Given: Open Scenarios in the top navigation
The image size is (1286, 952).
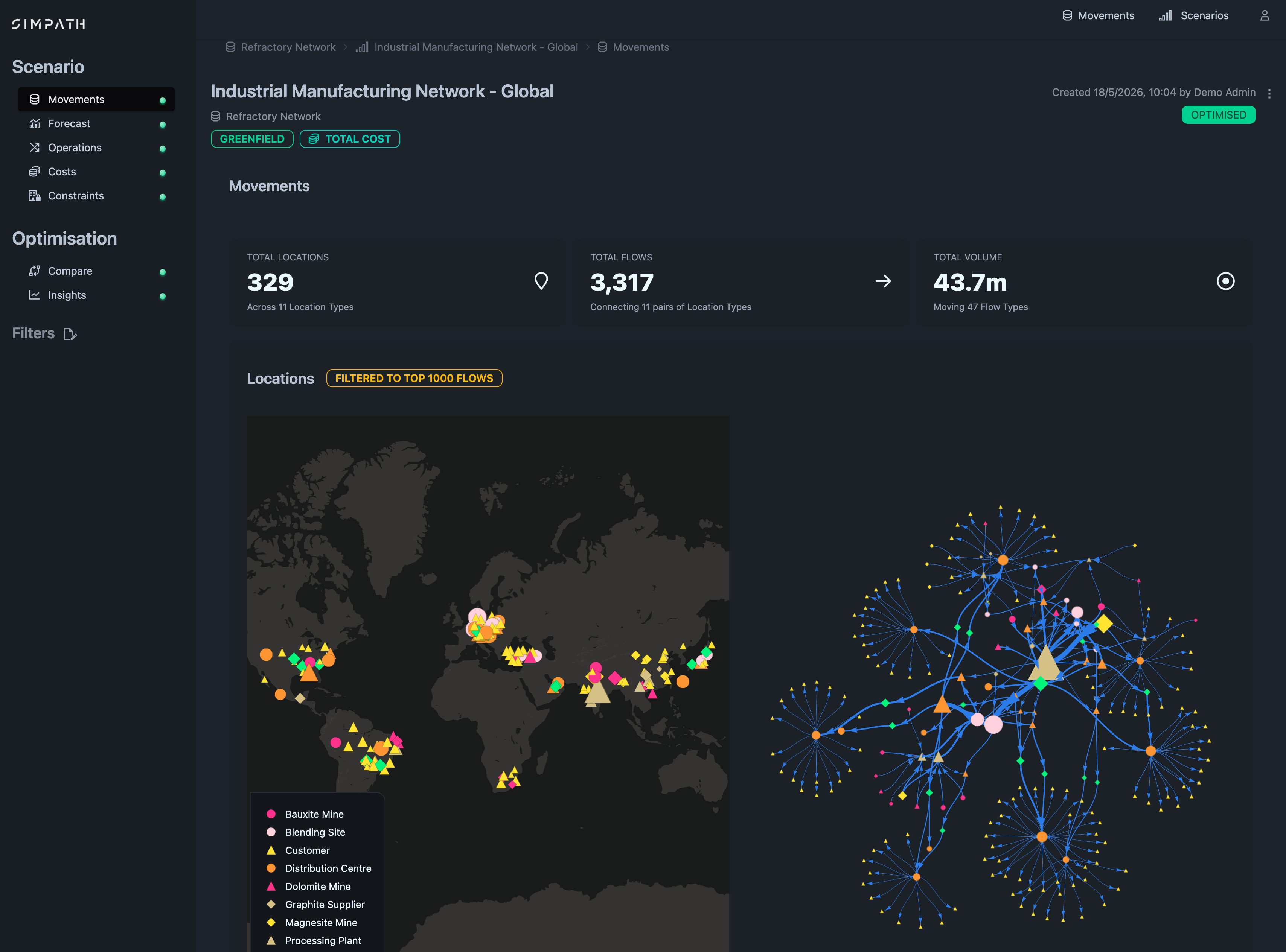Looking at the screenshot, I should tap(1193, 15).
